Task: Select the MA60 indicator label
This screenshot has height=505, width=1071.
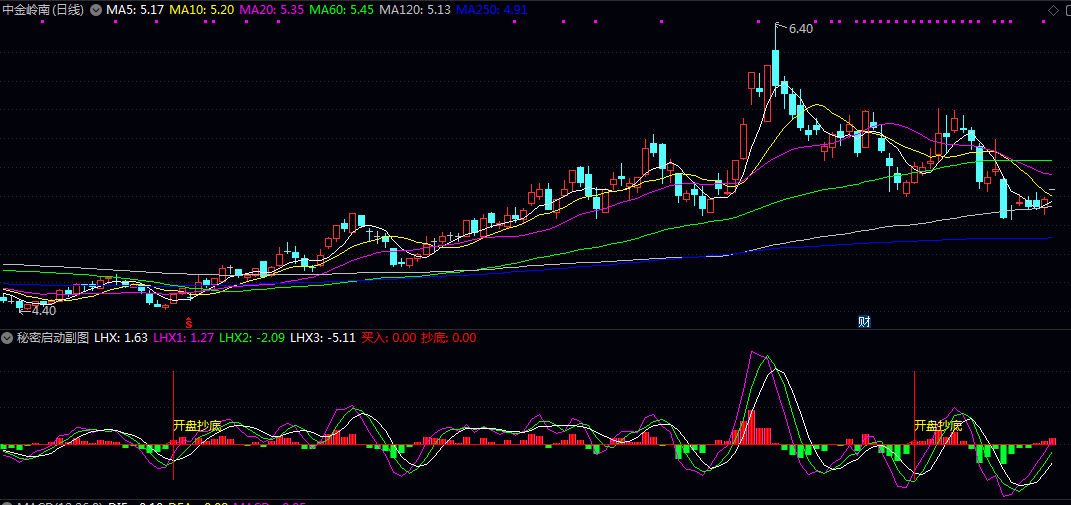Action: click(x=342, y=9)
